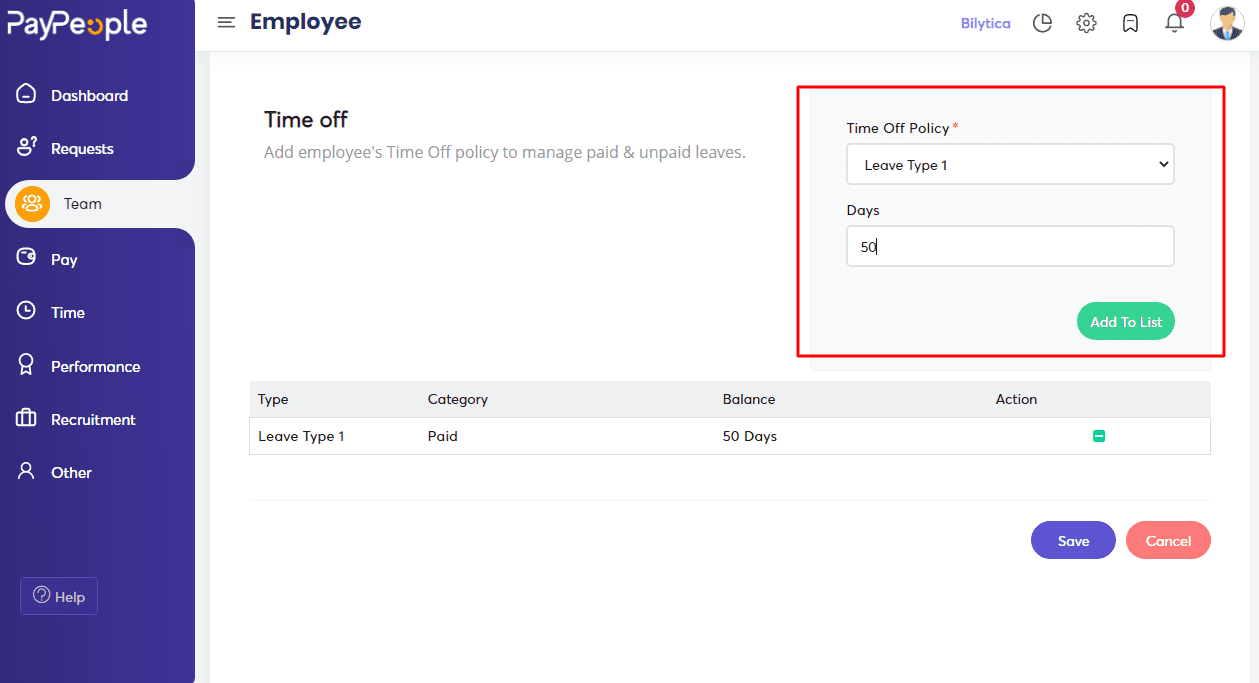Screen dimensions: 1259x683
Task: Open the notifications bell icon
Action: pyautogui.click(x=1175, y=23)
